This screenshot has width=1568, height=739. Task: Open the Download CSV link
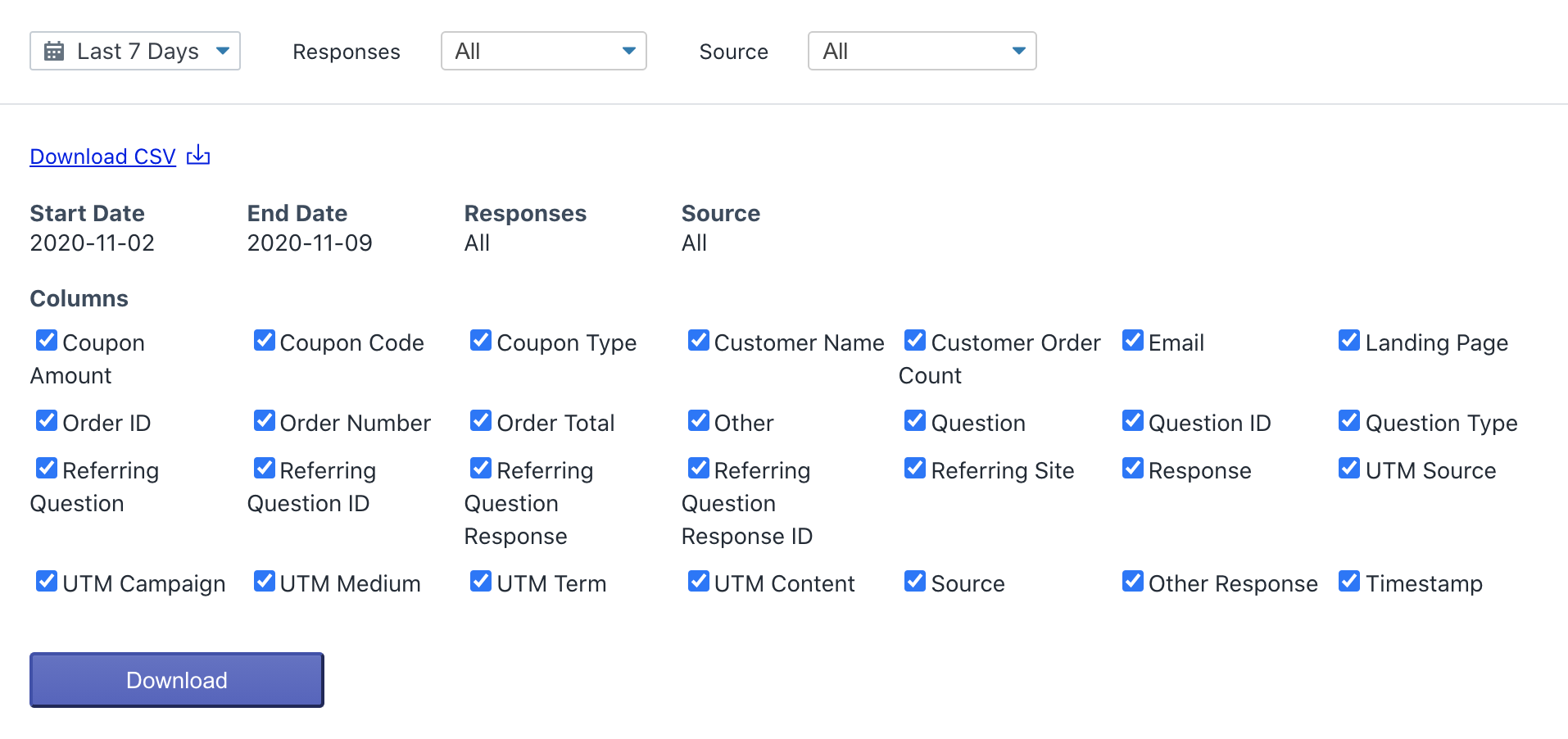point(103,156)
